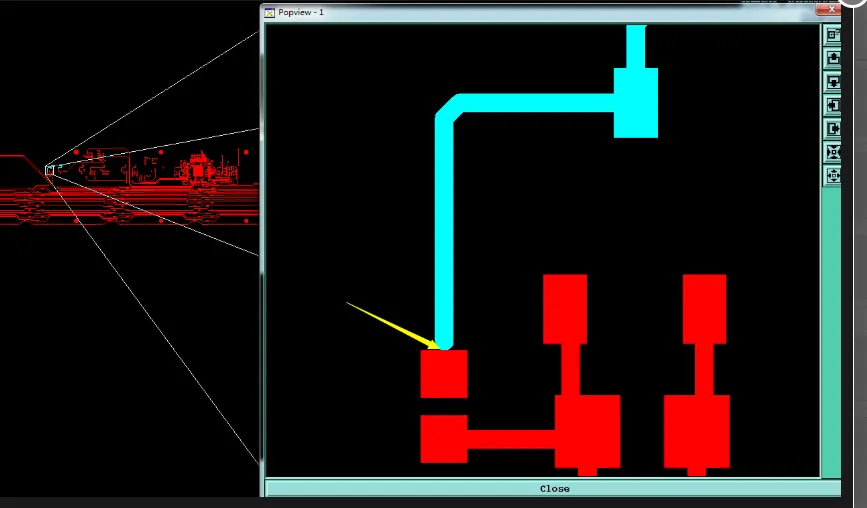Select the tall red pad on the far right

704,309
